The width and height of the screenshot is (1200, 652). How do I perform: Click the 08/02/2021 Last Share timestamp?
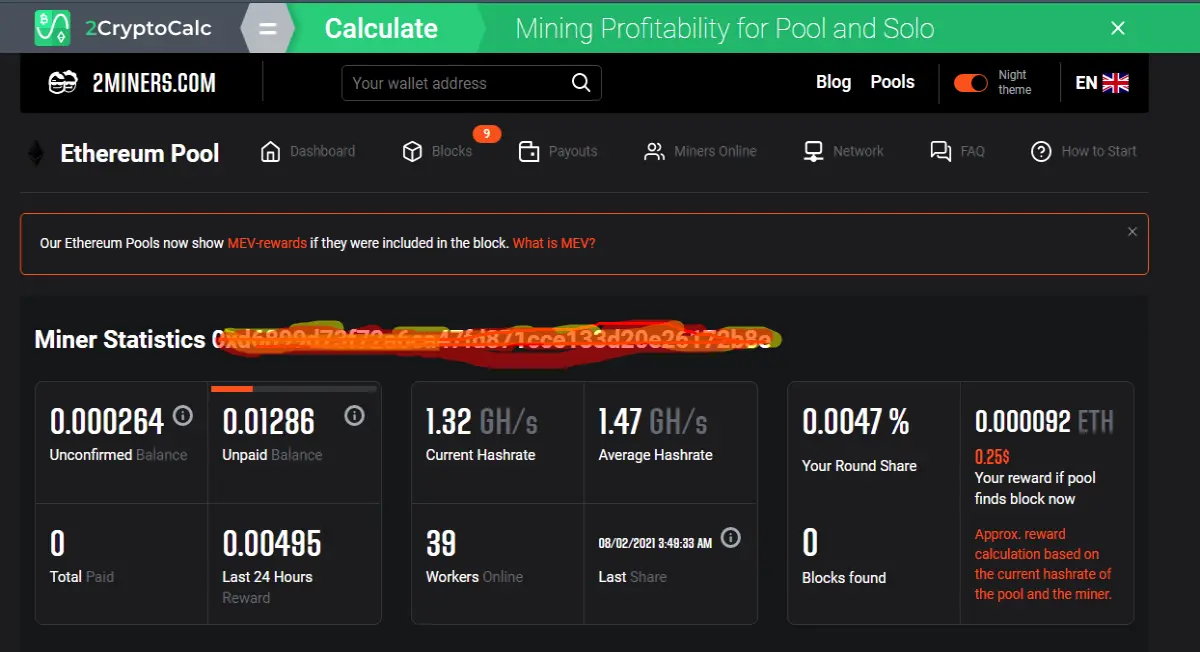655,543
